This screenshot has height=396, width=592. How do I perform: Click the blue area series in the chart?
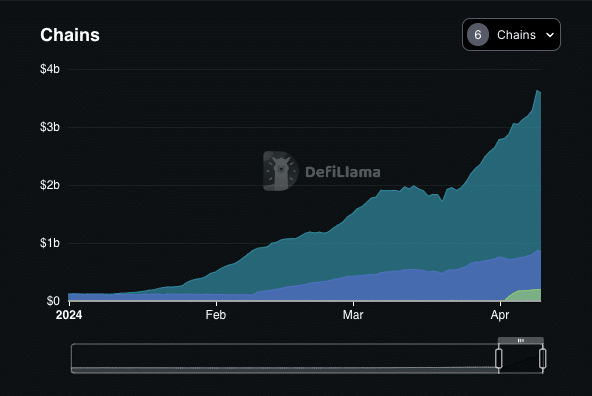378,287
